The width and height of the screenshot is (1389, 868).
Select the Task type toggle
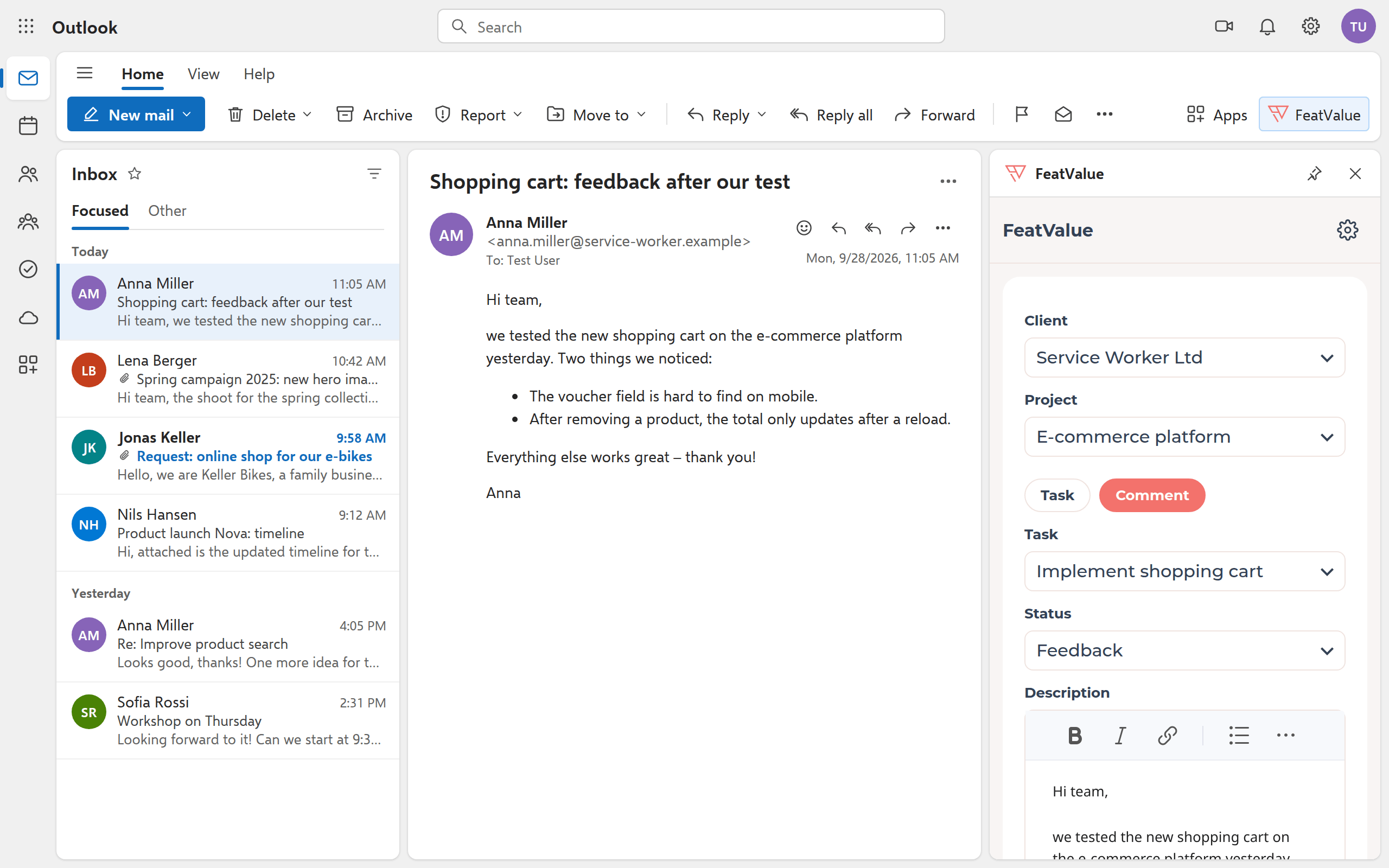(x=1057, y=495)
